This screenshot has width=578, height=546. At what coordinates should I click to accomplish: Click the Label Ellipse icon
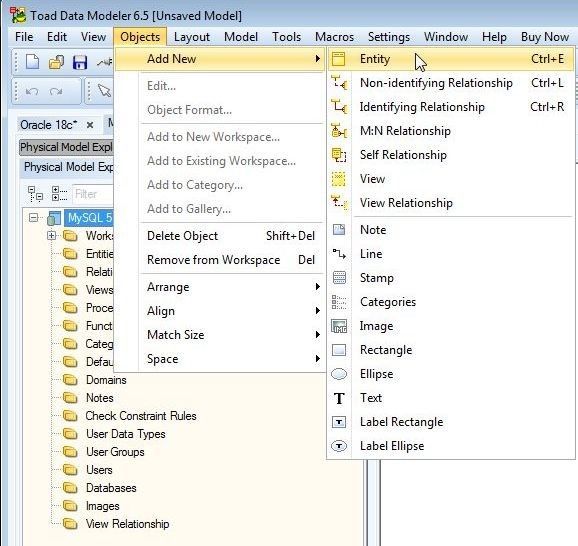coord(339,446)
